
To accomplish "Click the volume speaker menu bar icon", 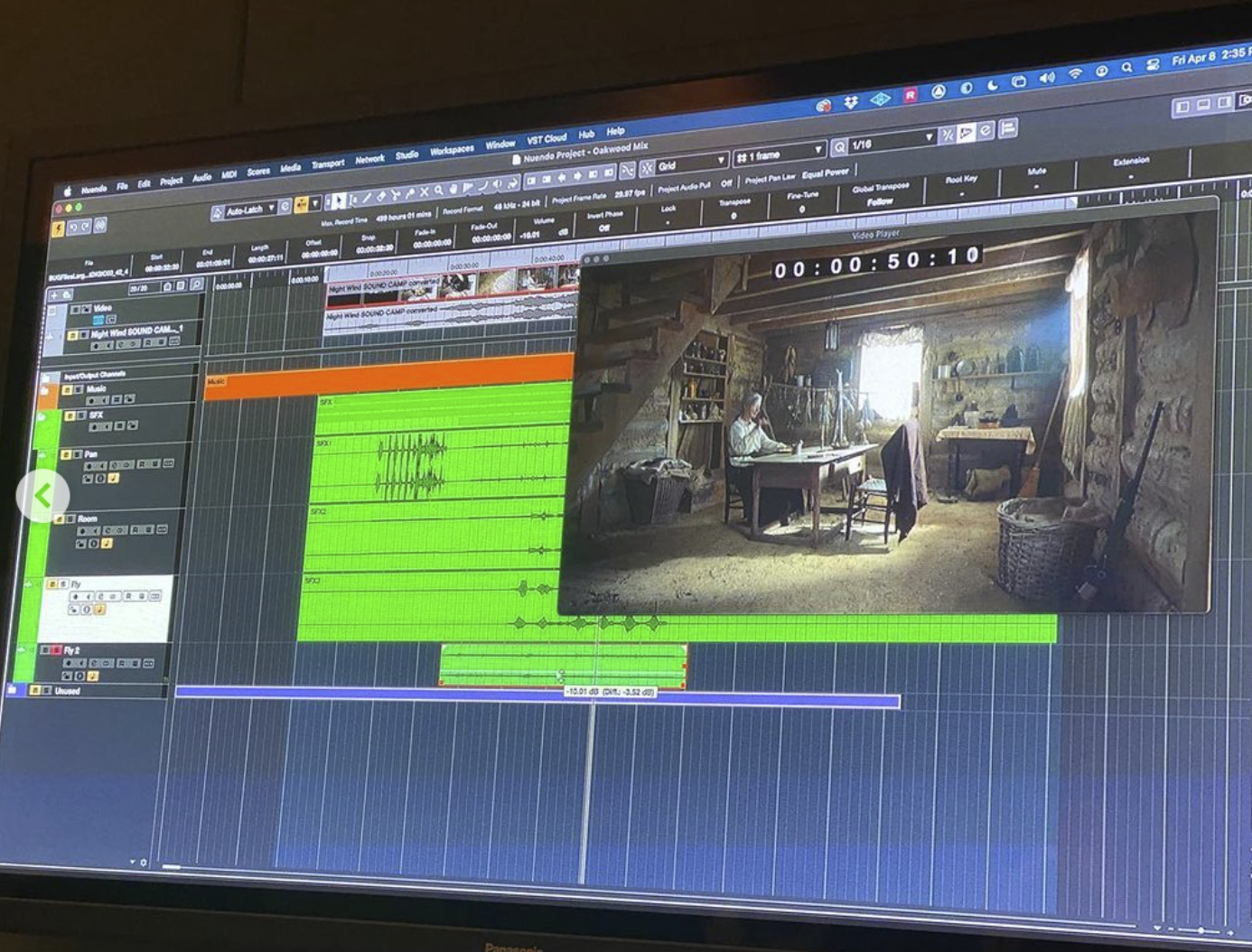I will 1047,78.
